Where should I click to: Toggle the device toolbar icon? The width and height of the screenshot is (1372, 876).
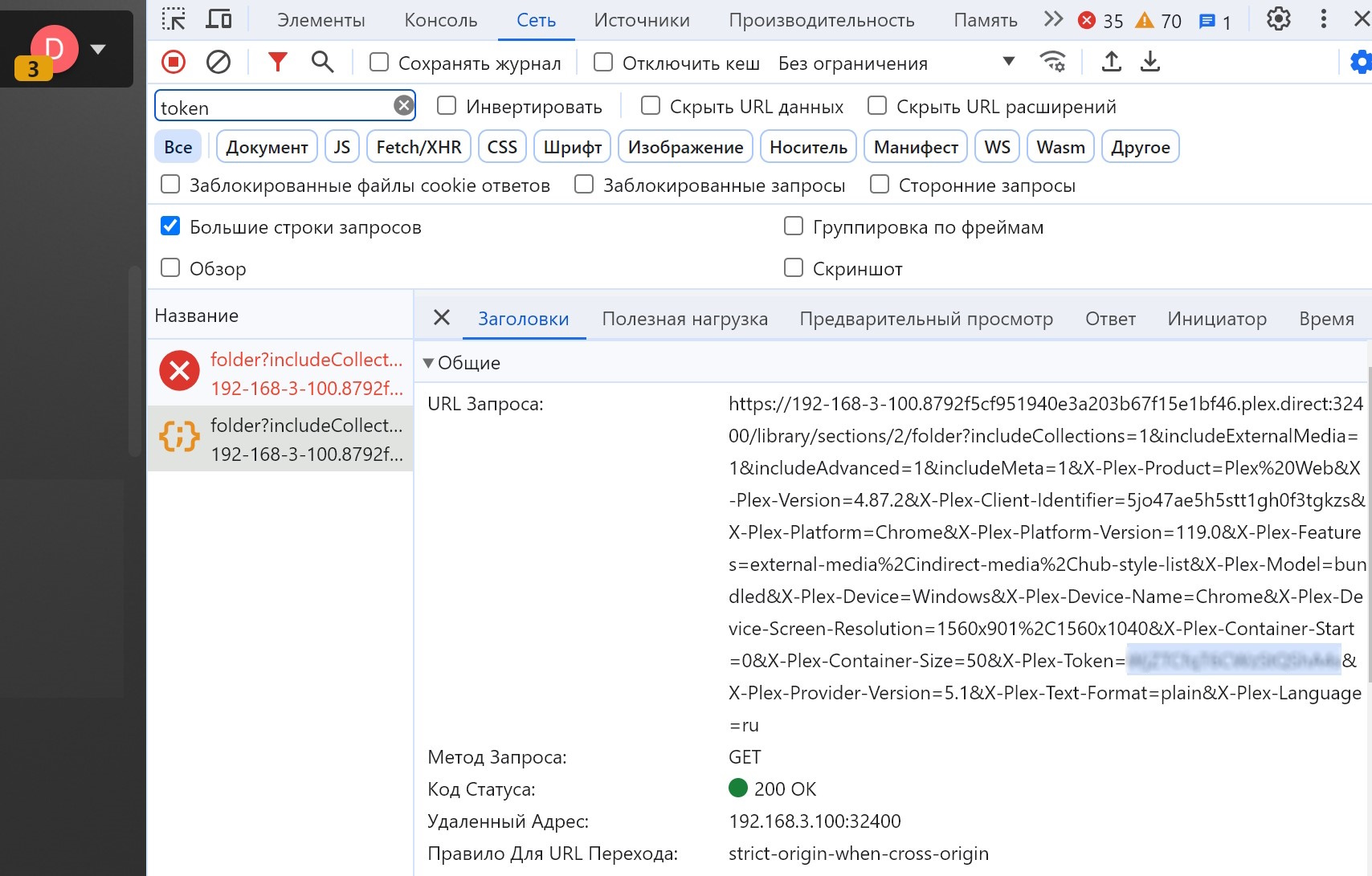[x=218, y=19]
